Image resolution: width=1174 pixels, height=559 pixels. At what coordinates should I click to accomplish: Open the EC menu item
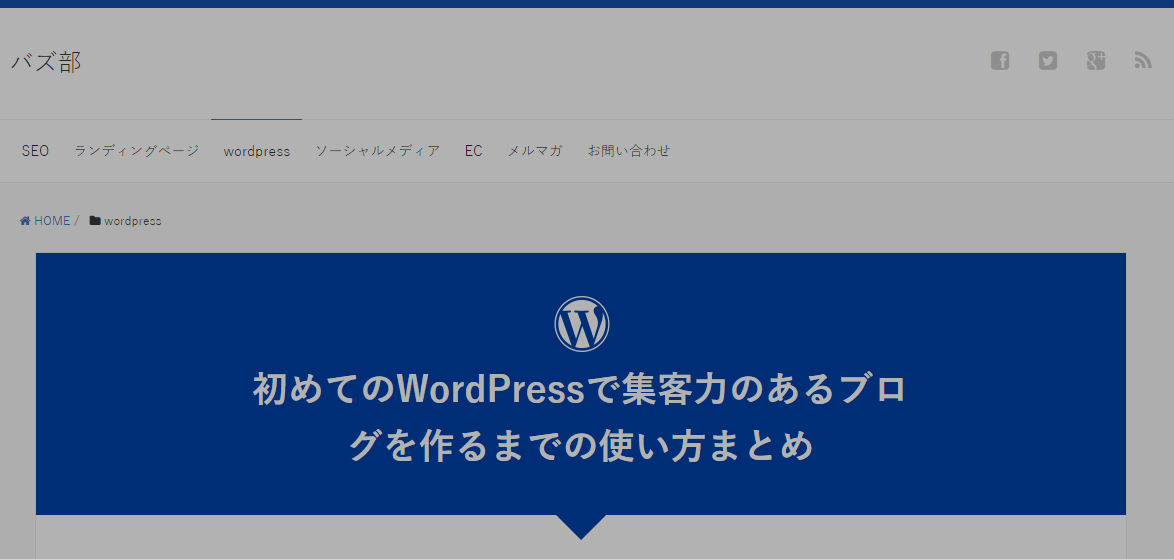click(473, 150)
